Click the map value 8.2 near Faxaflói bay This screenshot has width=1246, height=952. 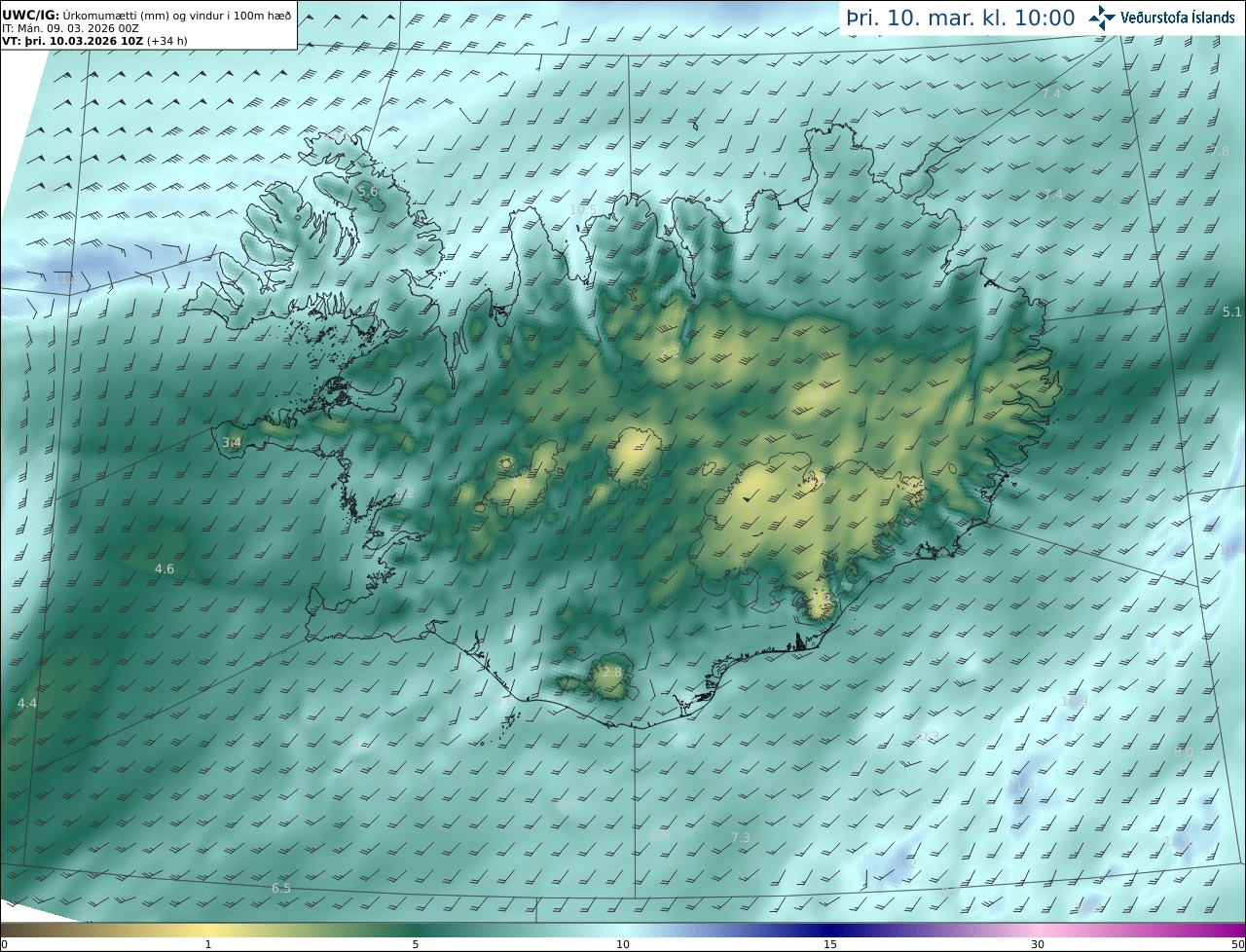tap(406, 494)
